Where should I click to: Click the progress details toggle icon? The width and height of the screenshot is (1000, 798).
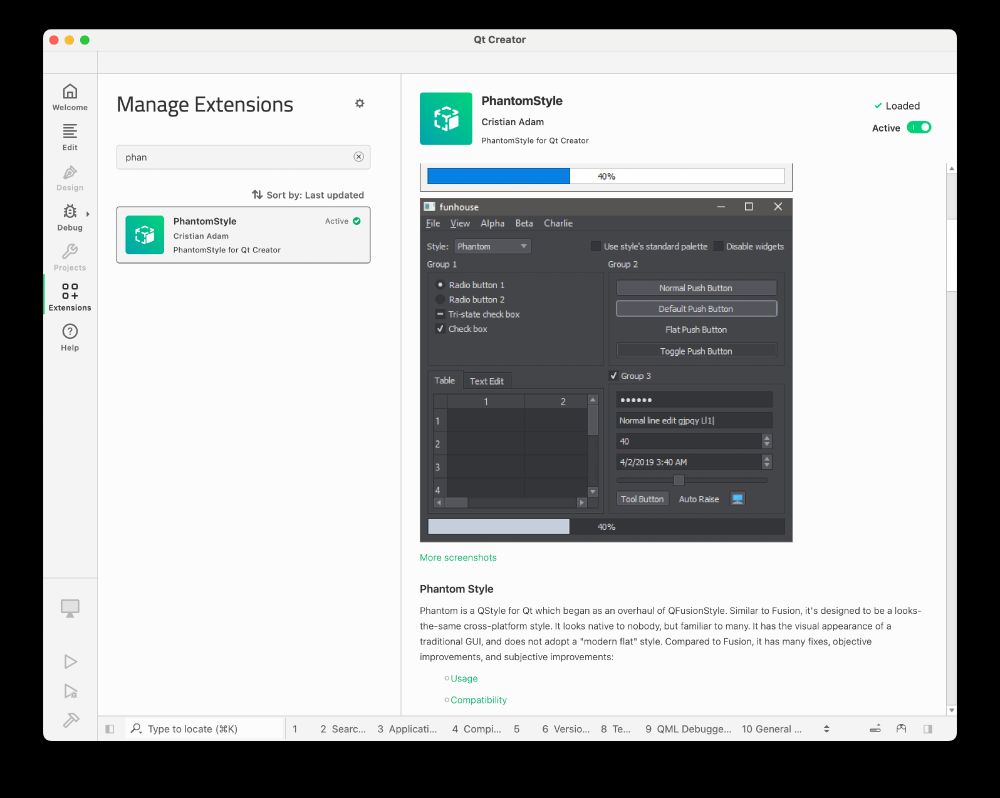[x=875, y=728]
